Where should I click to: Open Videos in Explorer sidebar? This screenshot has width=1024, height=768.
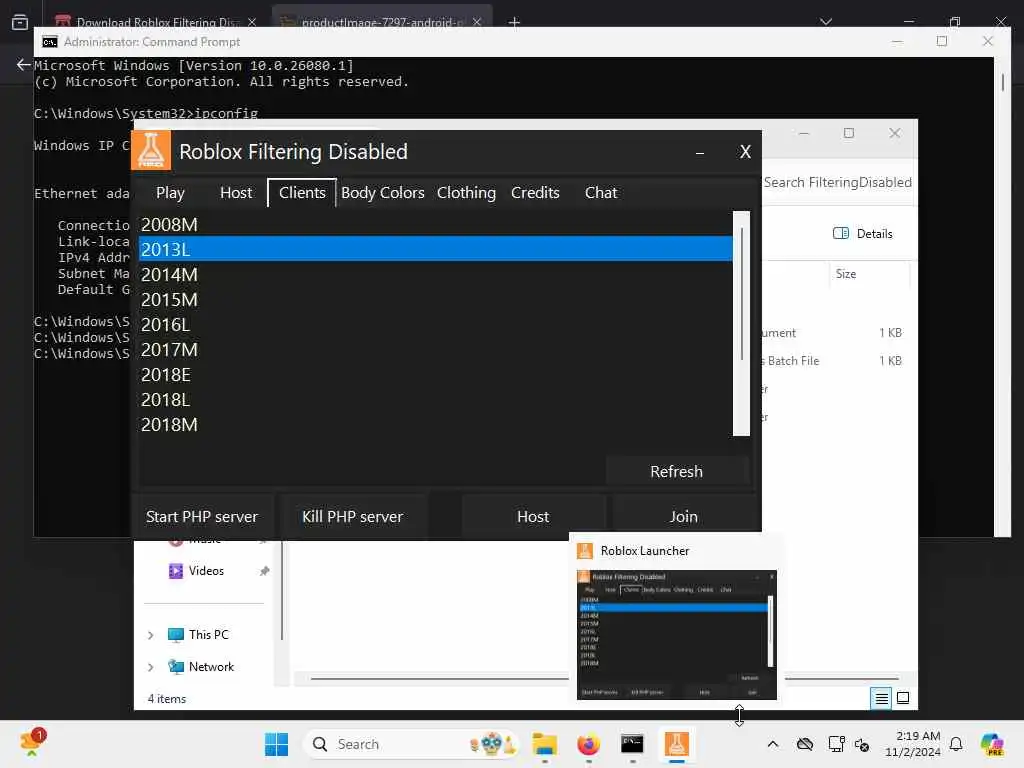coord(206,570)
